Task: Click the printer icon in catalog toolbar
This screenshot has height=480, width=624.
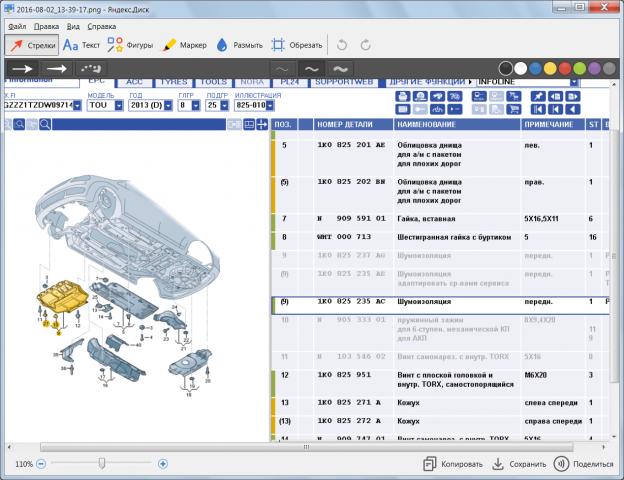Action: 402,96
